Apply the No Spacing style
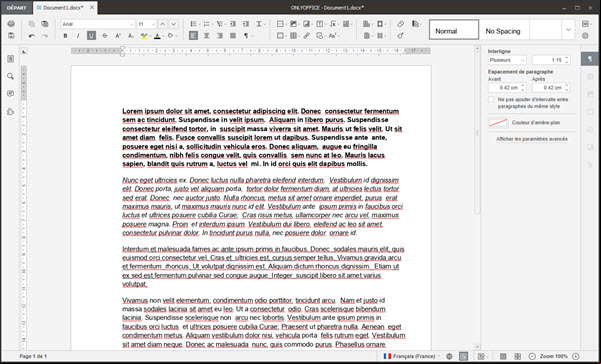Viewport: 601px width, 364px height. tap(504, 31)
